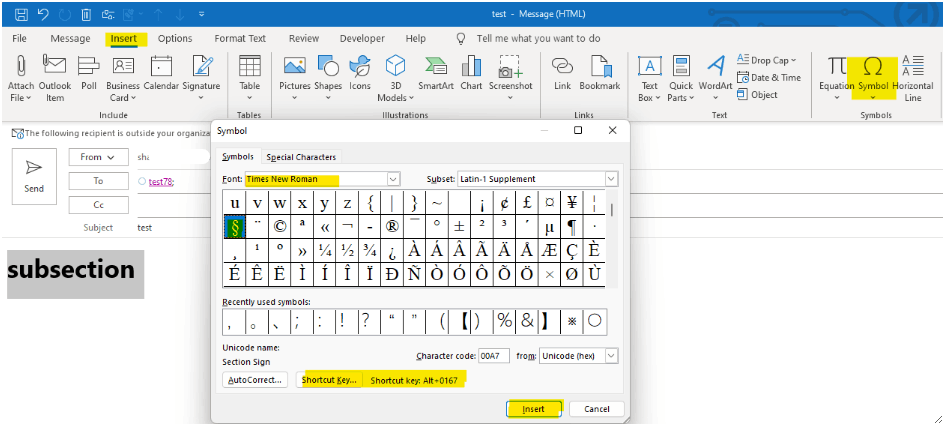Open the Signature tool in ribbon

(x=204, y=68)
